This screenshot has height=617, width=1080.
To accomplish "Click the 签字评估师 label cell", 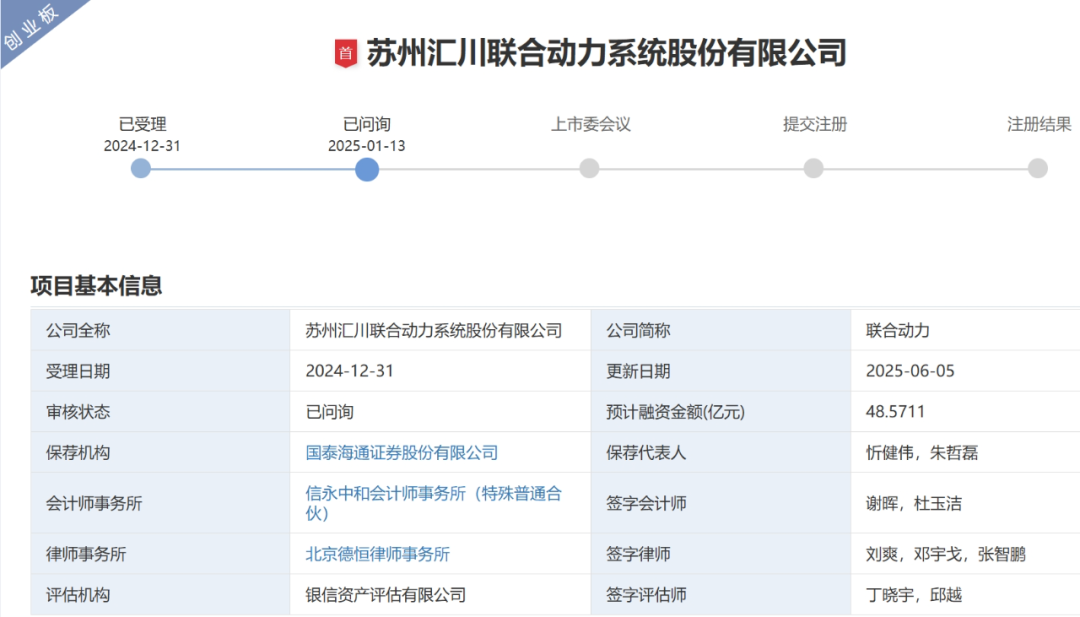I will 720,594.
